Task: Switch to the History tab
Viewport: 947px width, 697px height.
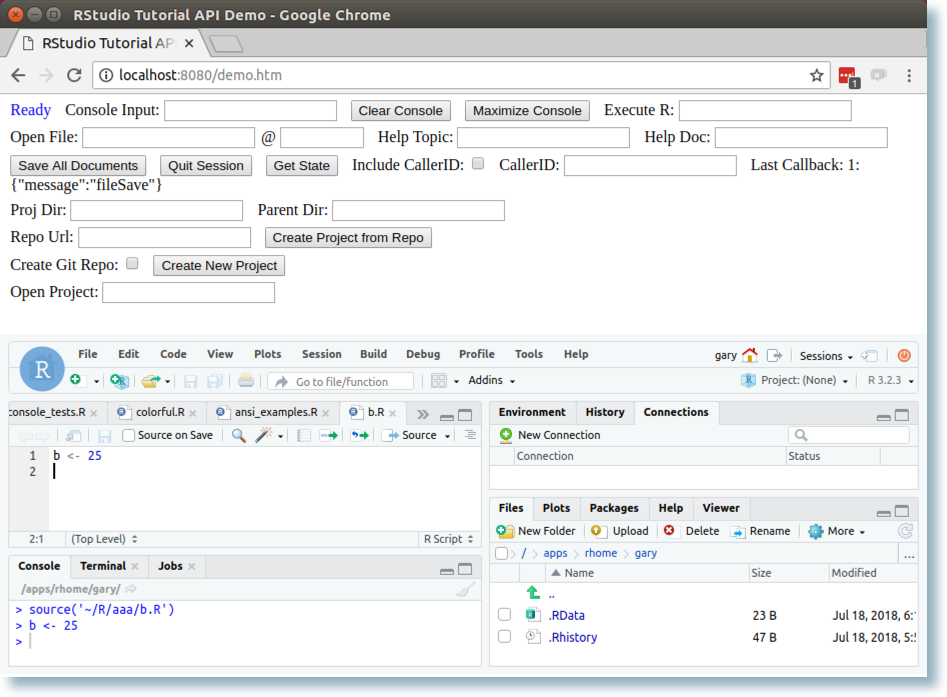Action: (x=605, y=412)
